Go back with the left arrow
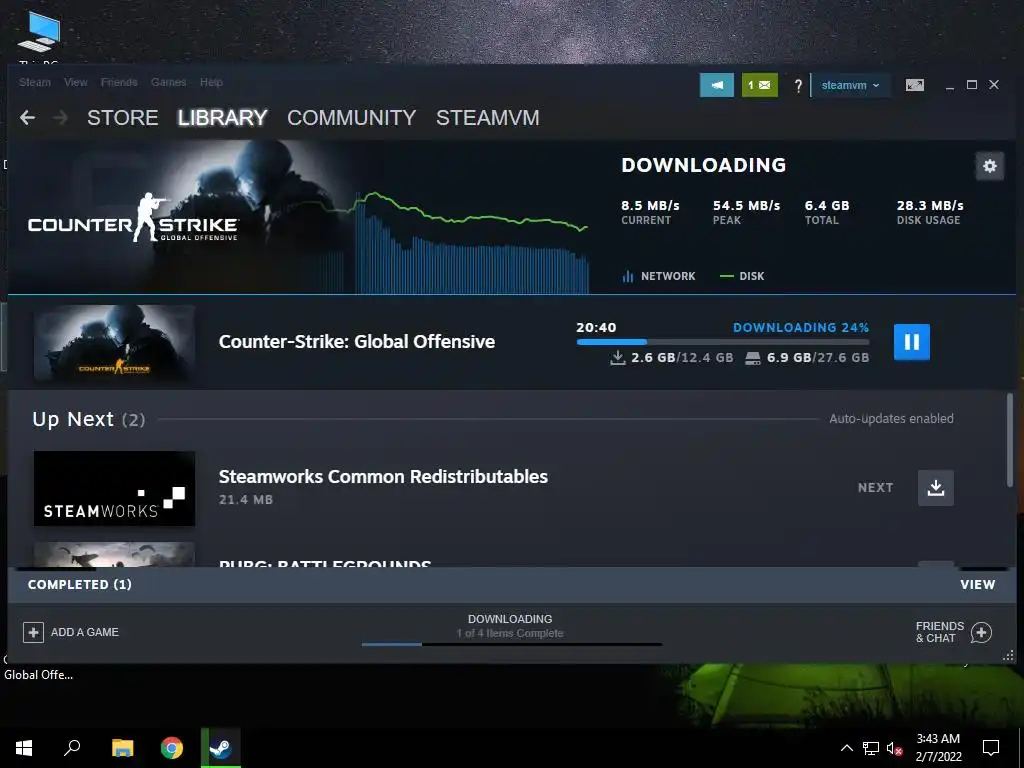The height and width of the screenshot is (768, 1024). point(27,118)
